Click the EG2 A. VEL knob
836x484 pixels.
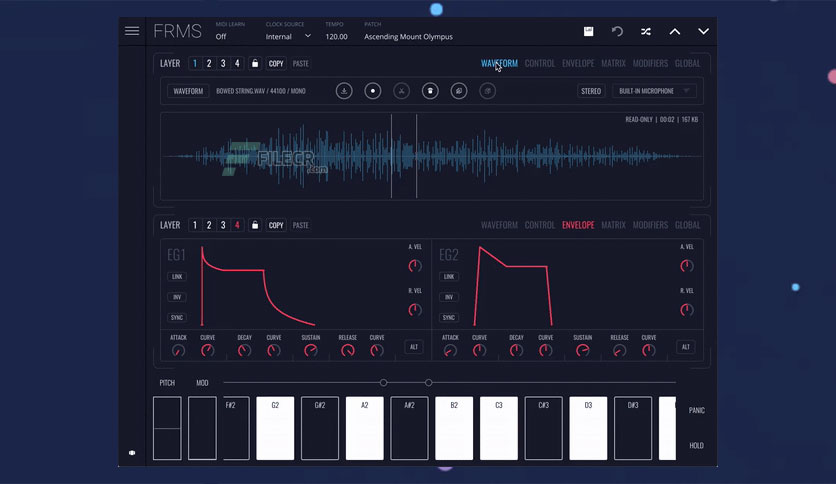687,265
